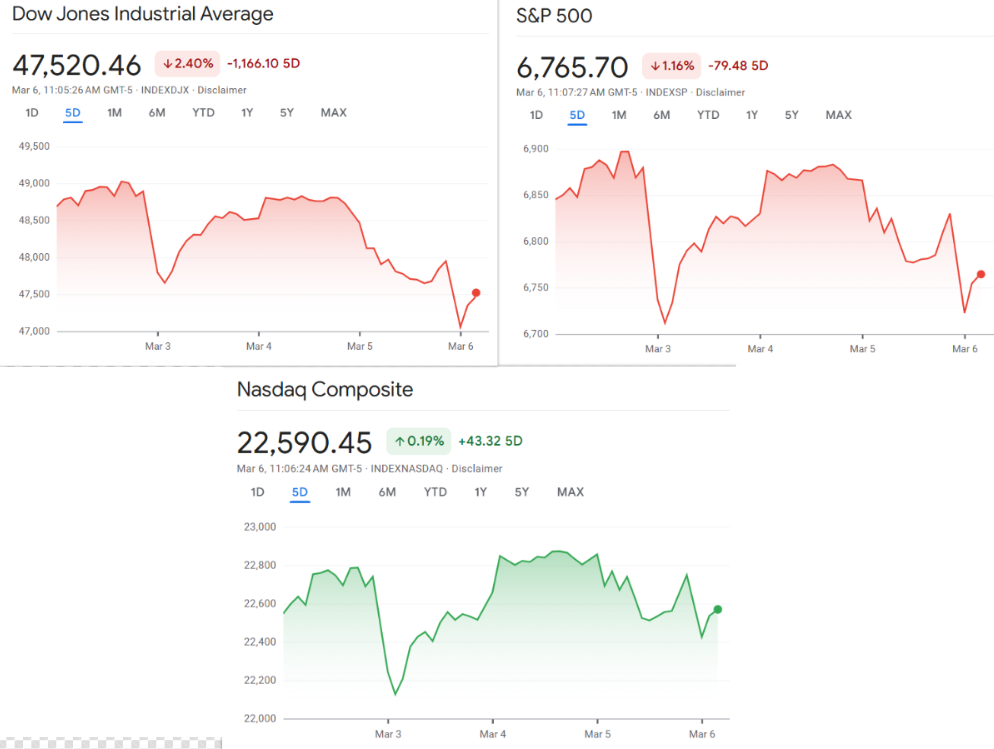Select 1D range on Dow Jones chart
Screen dimensions: 994x749
tap(31, 113)
